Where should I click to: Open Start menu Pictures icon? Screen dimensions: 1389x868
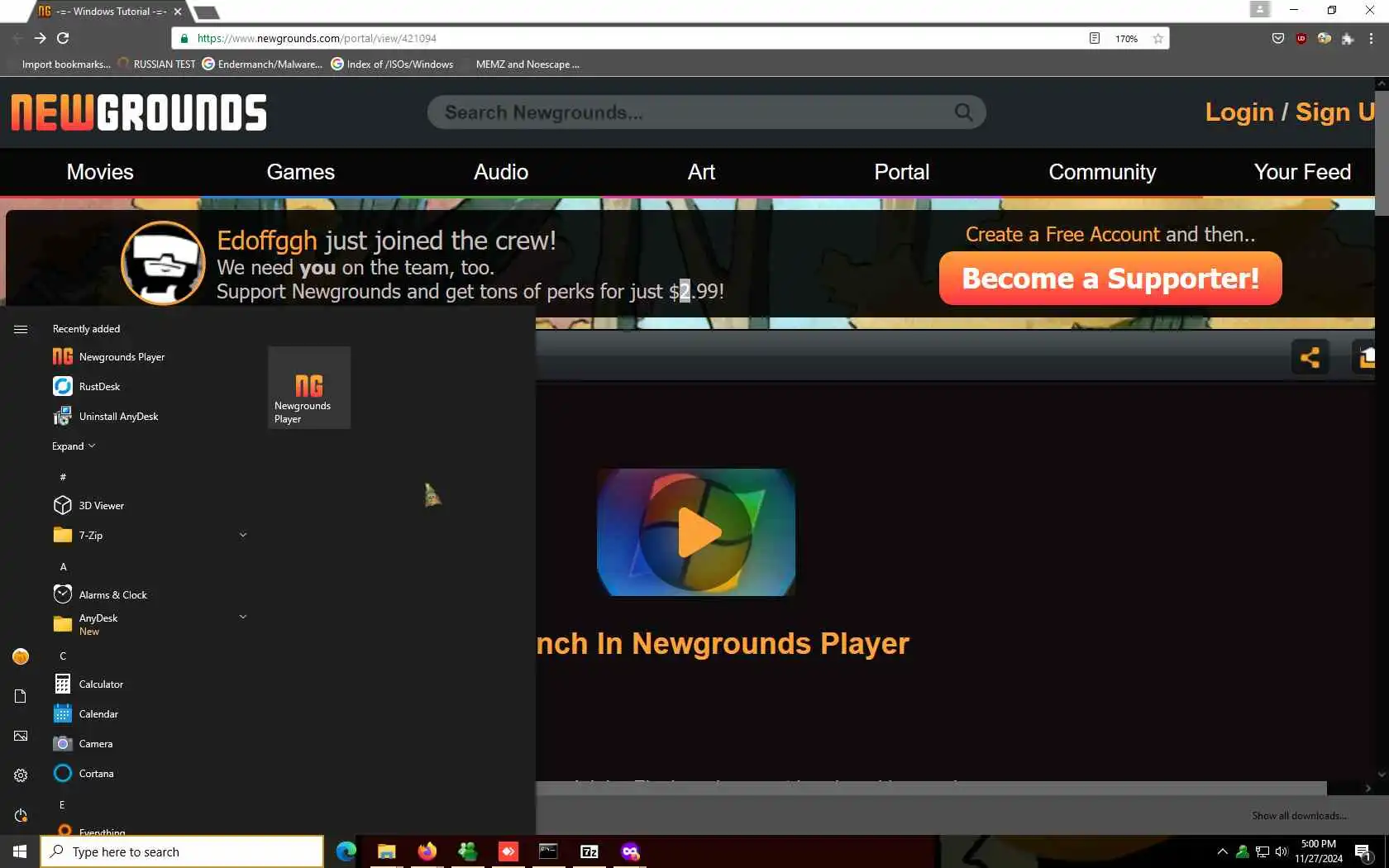click(x=21, y=736)
